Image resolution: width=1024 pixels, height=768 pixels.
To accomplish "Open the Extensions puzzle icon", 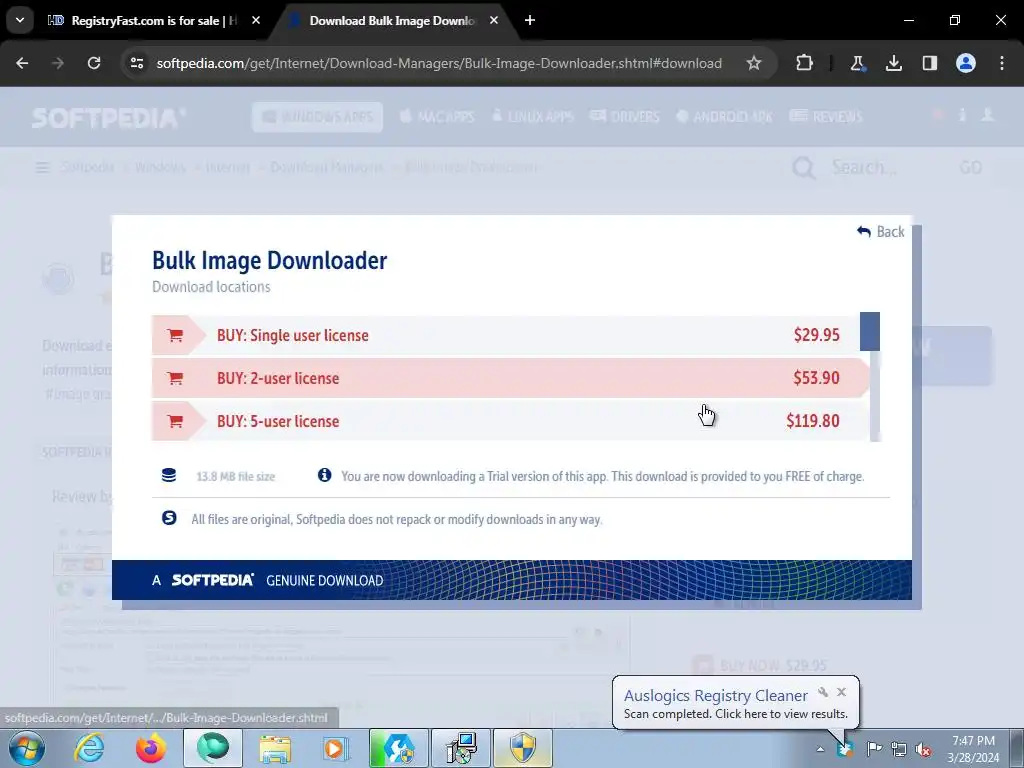I will [x=805, y=63].
